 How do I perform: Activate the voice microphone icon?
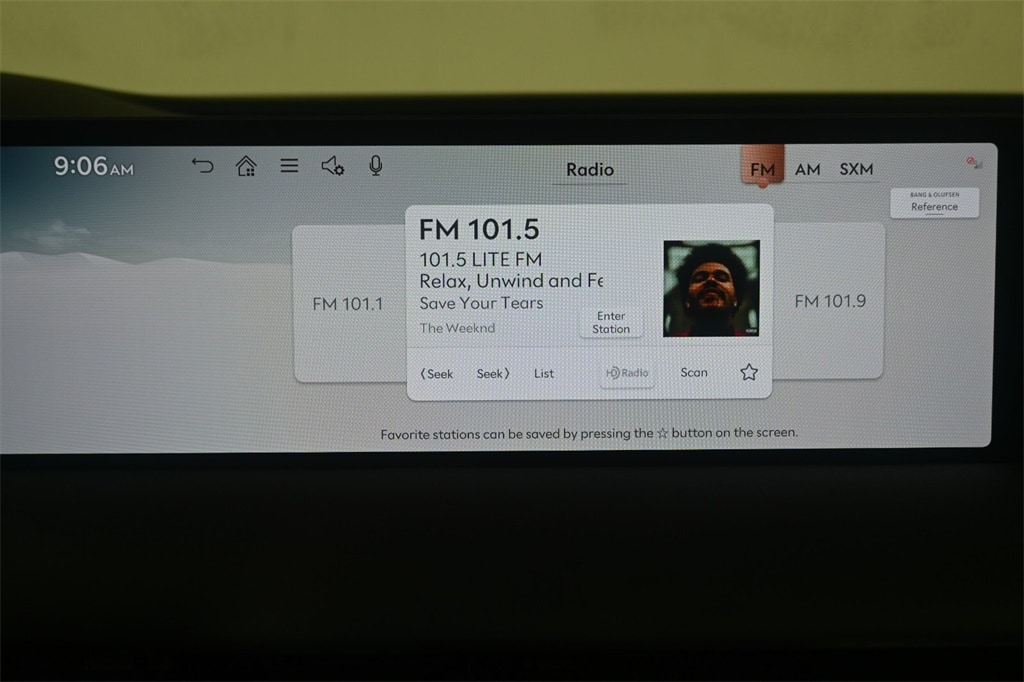[x=376, y=166]
